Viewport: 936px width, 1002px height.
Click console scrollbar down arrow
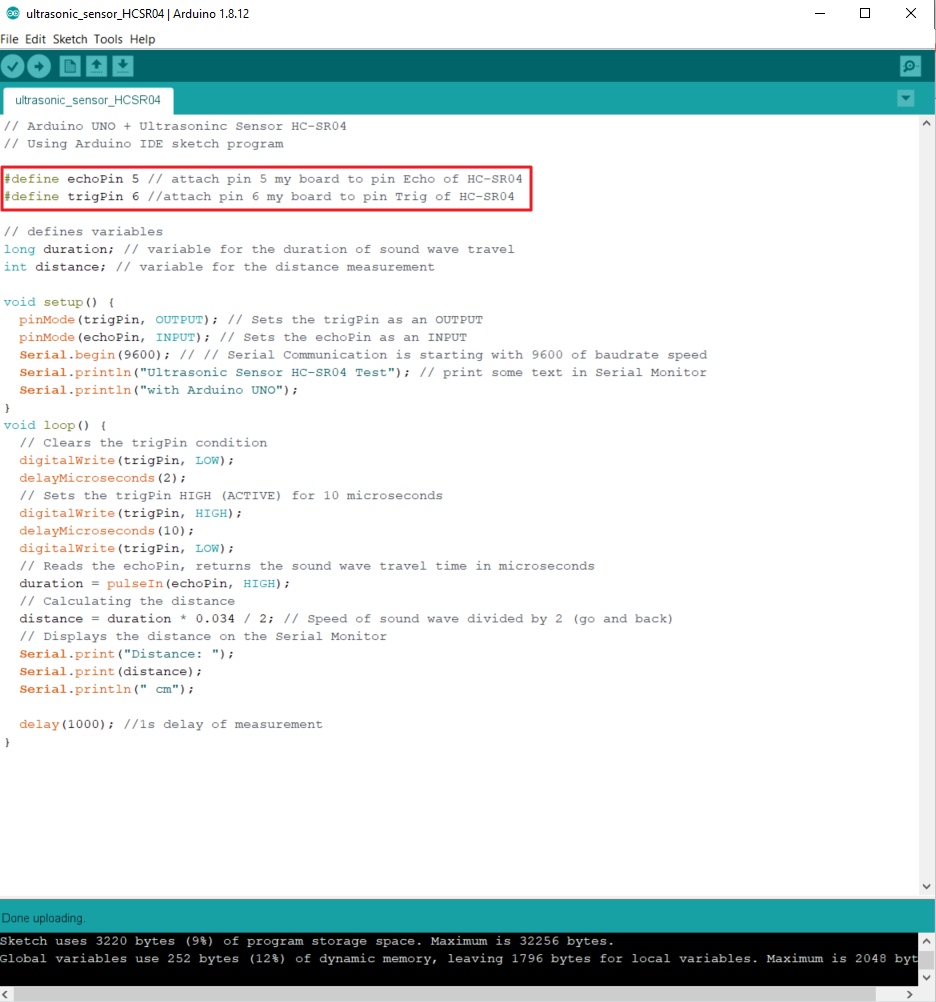click(926, 978)
